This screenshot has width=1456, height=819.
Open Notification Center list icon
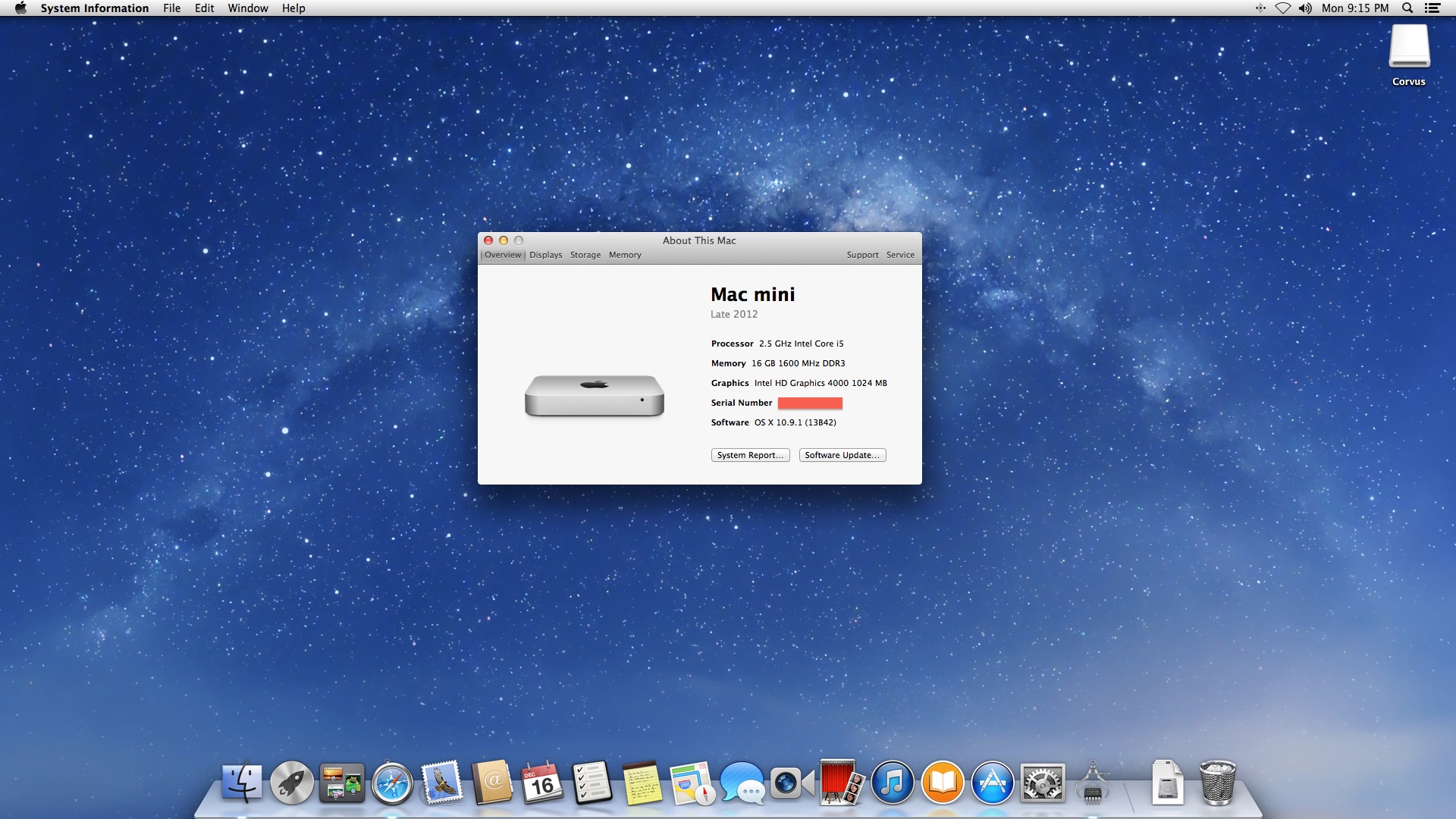[1432, 8]
